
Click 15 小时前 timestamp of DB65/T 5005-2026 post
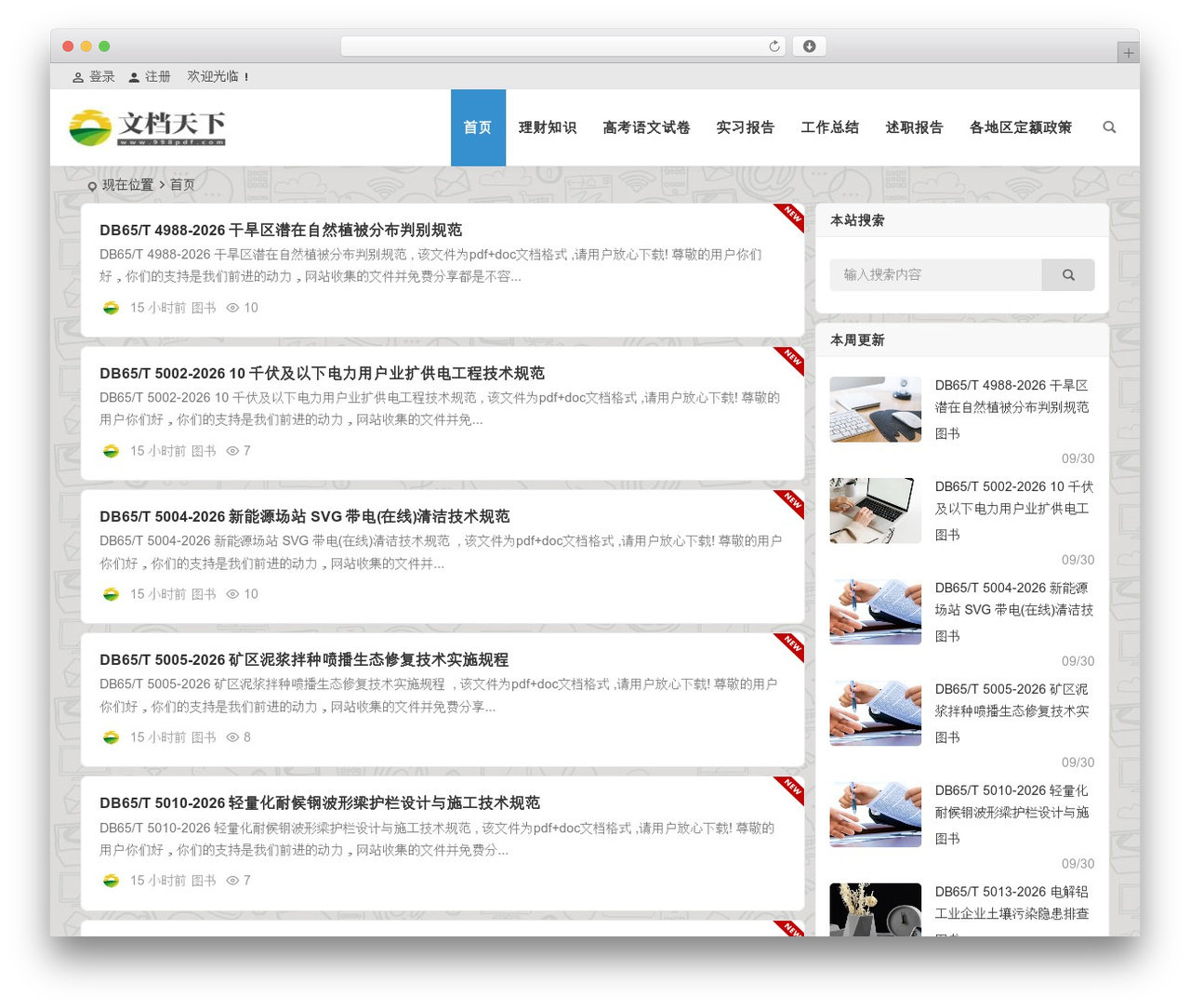[x=158, y=737]
